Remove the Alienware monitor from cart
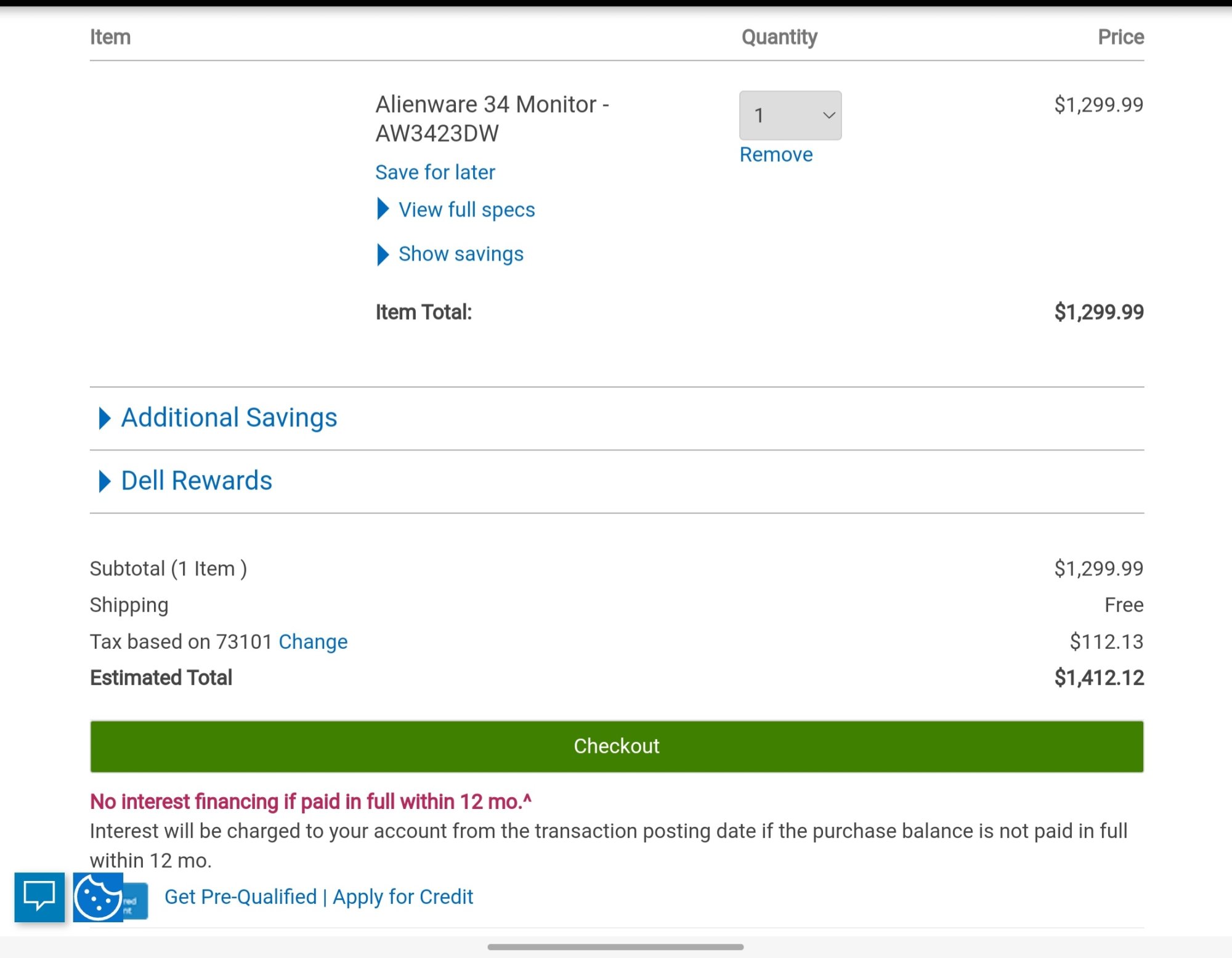Screen dimensions: 1232x958 (776, 155)
